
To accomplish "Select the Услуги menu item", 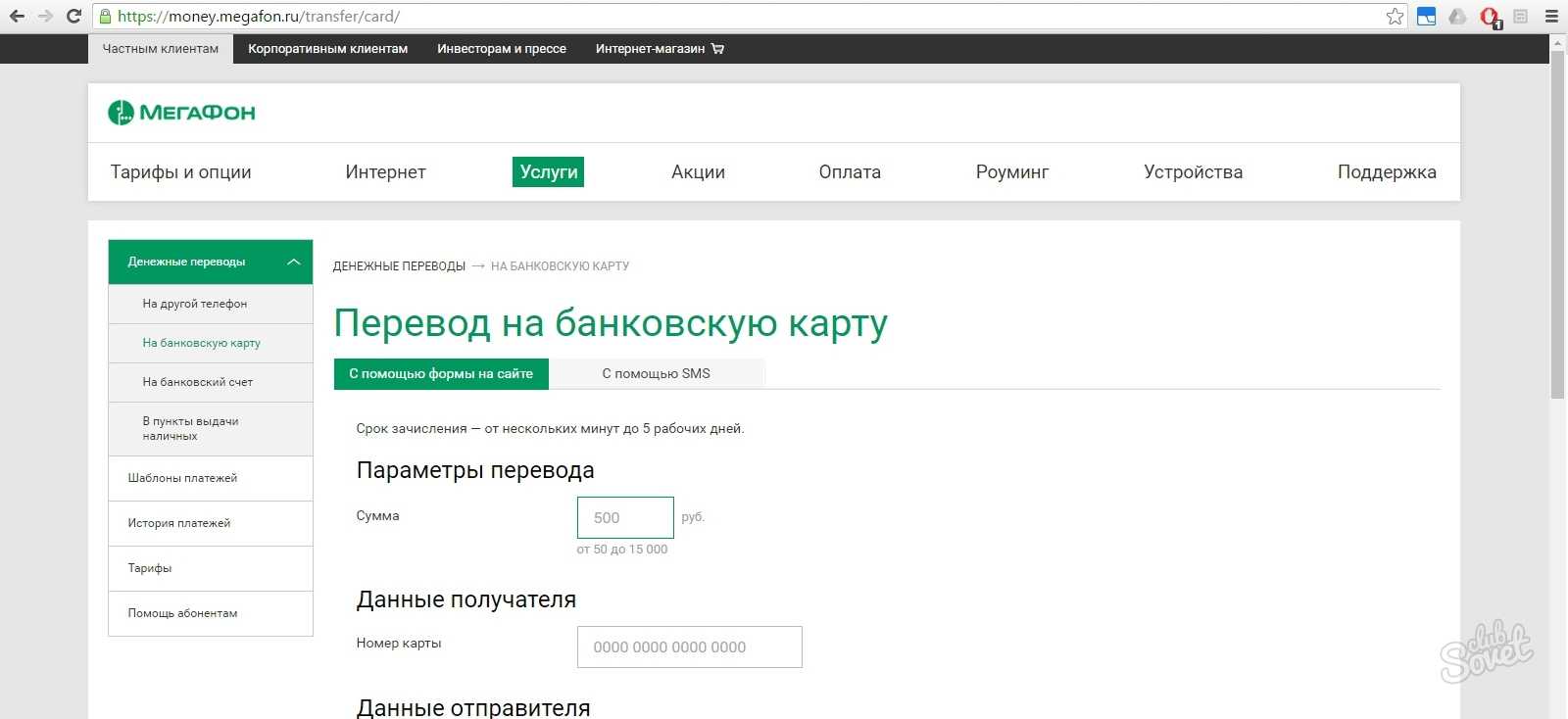I will click(548, 171).
